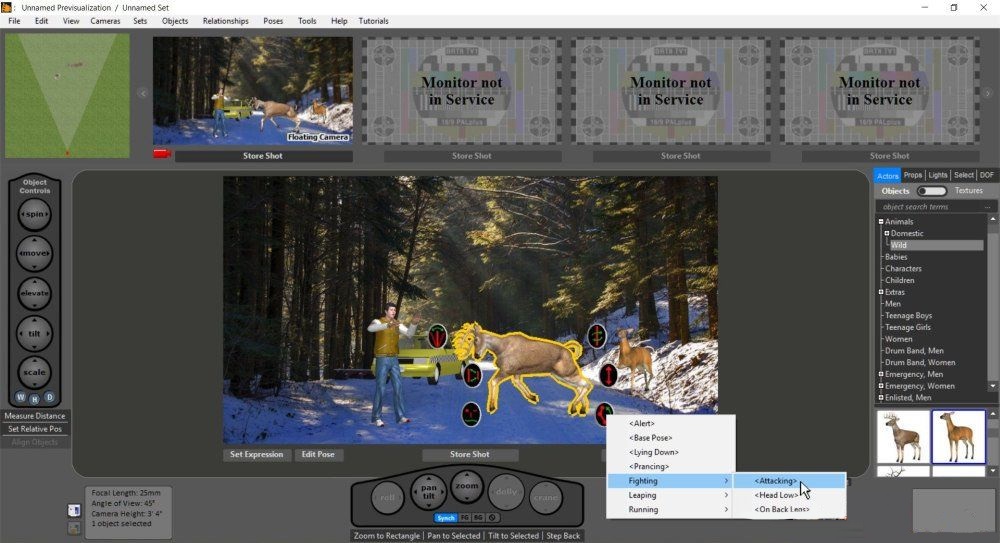Expand the Enlisted, Men tree node
The height and width of the screenshot is (543, 1000).
point(881,398)
